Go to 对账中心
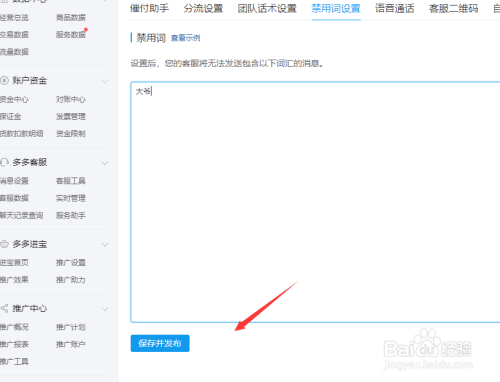The width and height of the screenshot is (500, 382). pyautogui.click(x=71, y=99)
